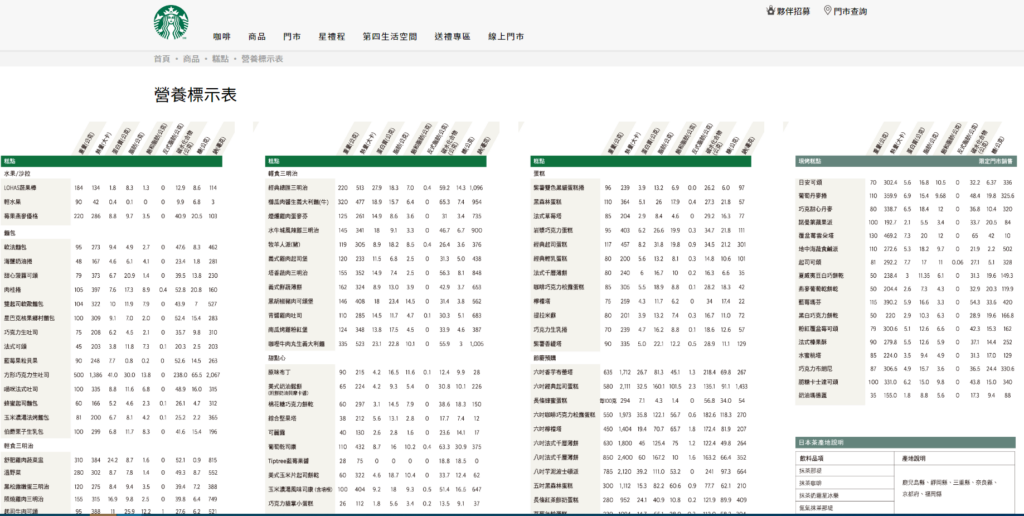
Task: Select the 麵包 section heading
Action: [x=10, y=232]
